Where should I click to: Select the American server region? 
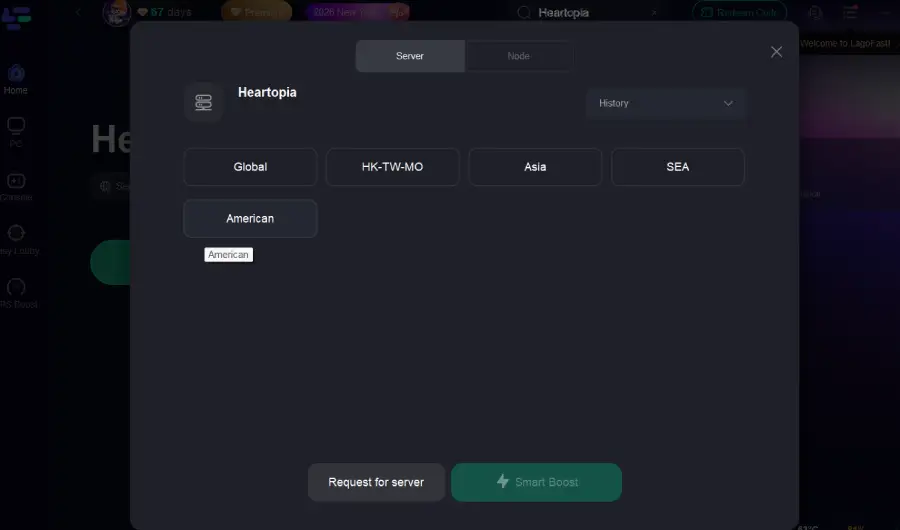pyautogui.click(x=250, y=218)
